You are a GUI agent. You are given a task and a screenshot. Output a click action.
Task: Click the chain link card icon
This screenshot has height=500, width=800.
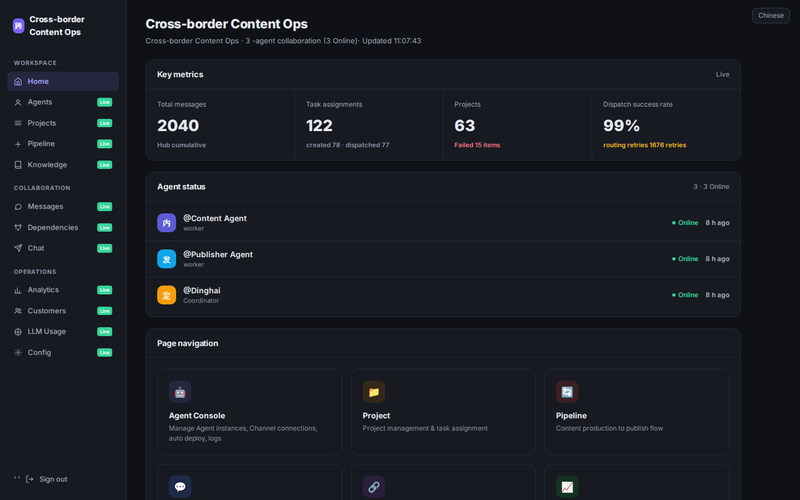click(x=373, y=487)
